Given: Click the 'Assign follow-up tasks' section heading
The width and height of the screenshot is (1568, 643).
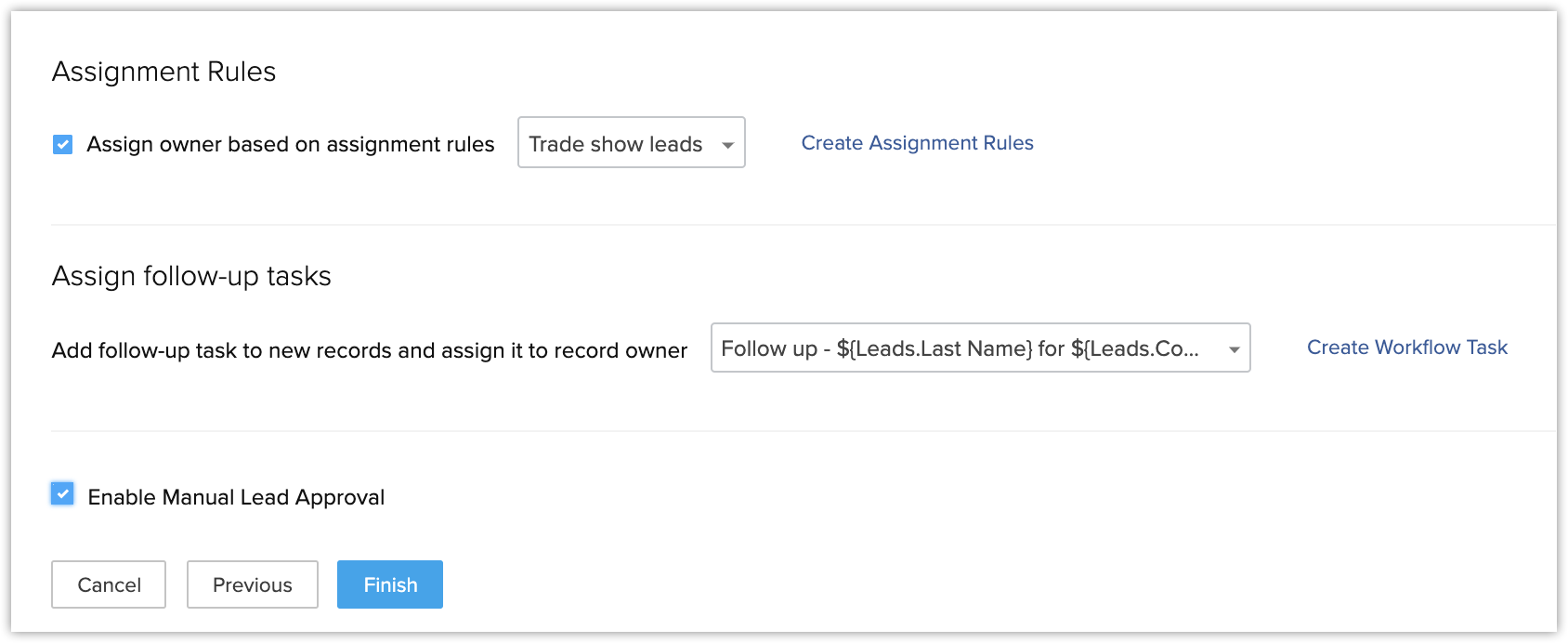Looking at the screenshot, I should (x=191, y=276).
